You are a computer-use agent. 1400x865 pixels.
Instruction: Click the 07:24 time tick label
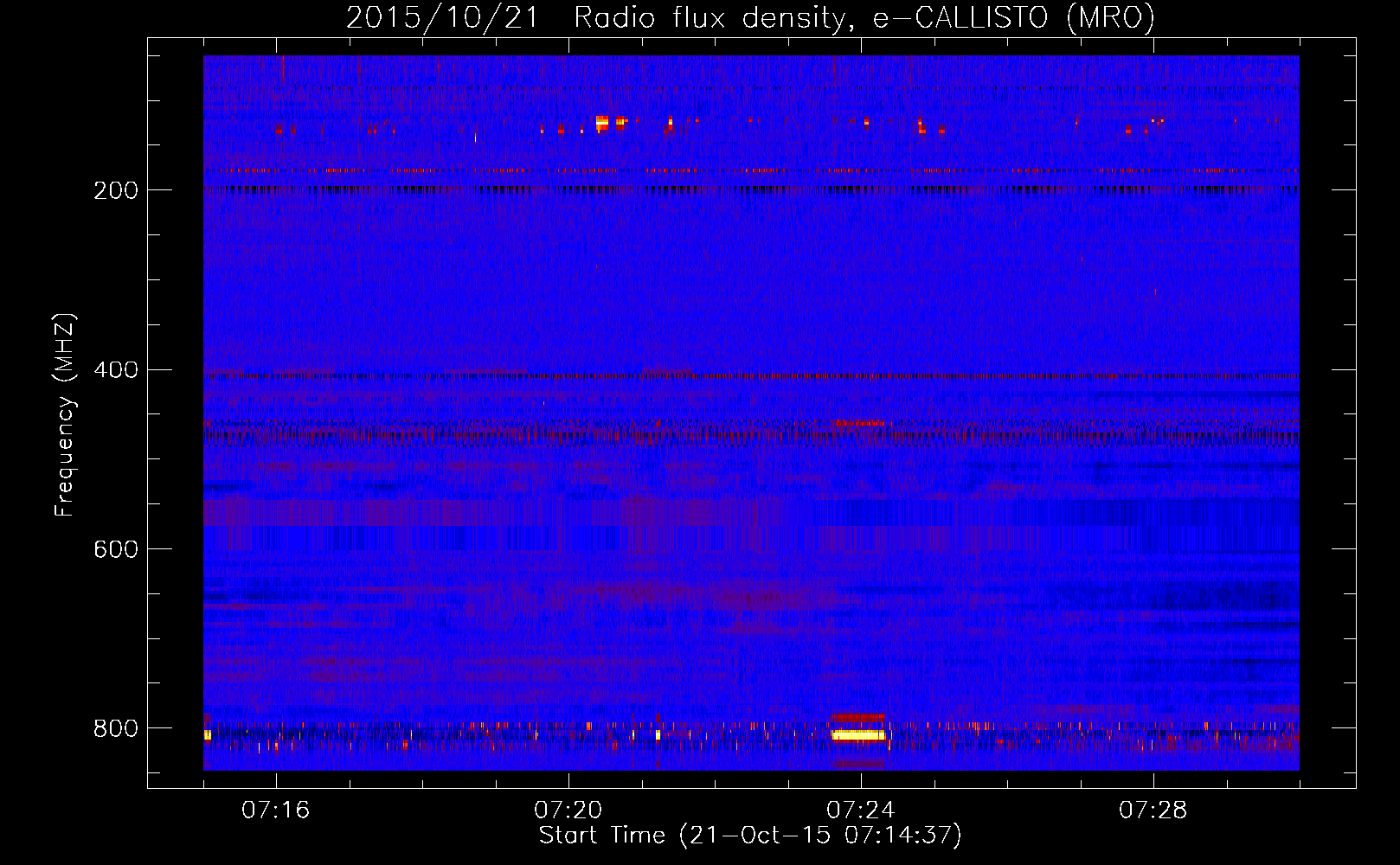pos(861,811)
